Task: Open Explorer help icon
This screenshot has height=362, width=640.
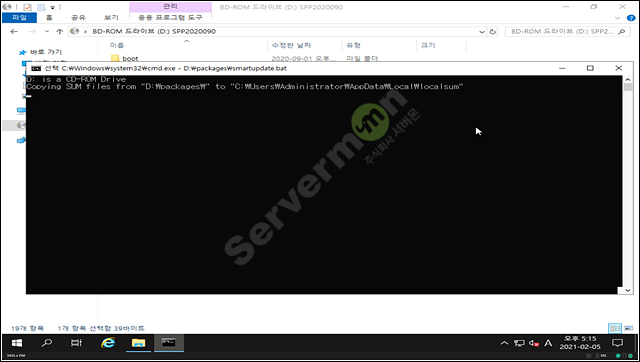Action: [631, 18]
